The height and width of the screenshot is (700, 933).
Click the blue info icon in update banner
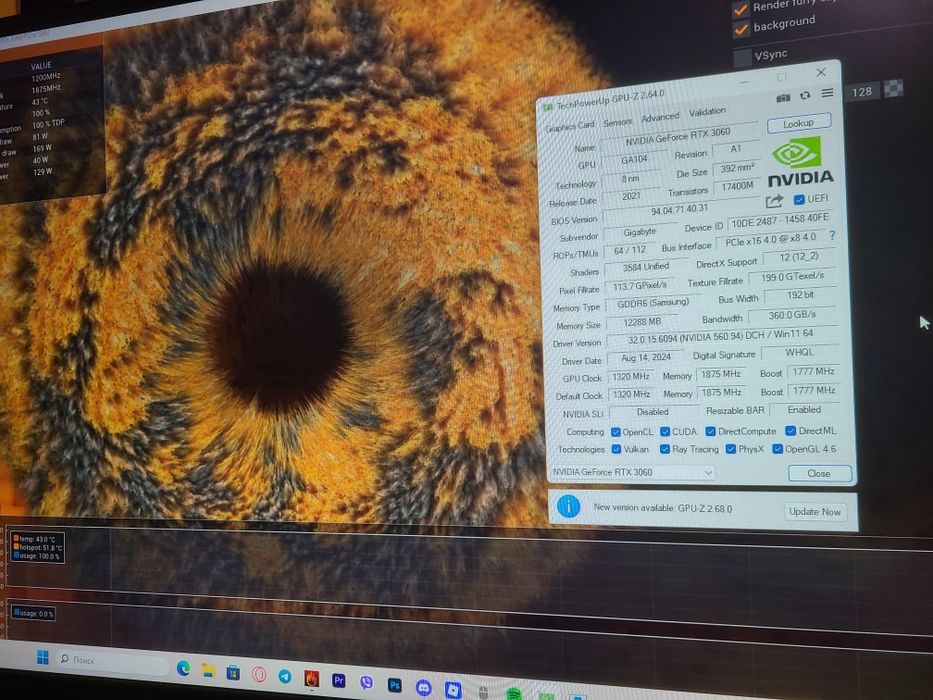tap(568, 506)
